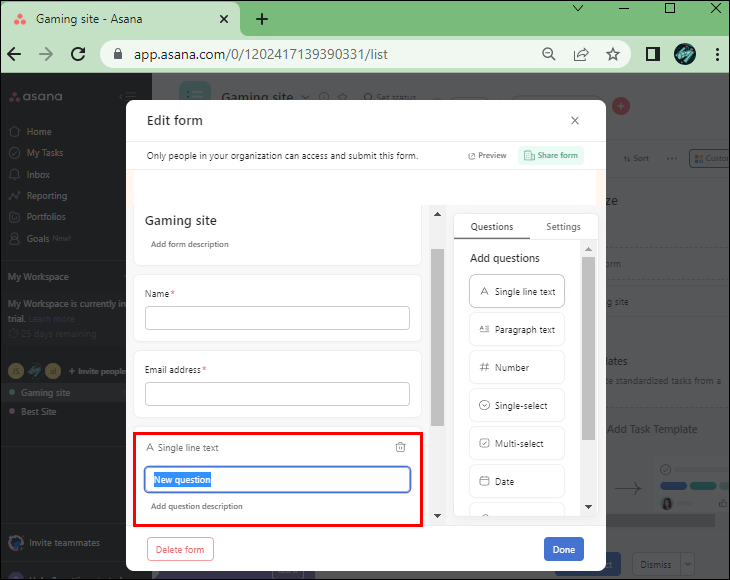Click the Share form button
This screenshot has width=730, height=580.
click(551, 156)
